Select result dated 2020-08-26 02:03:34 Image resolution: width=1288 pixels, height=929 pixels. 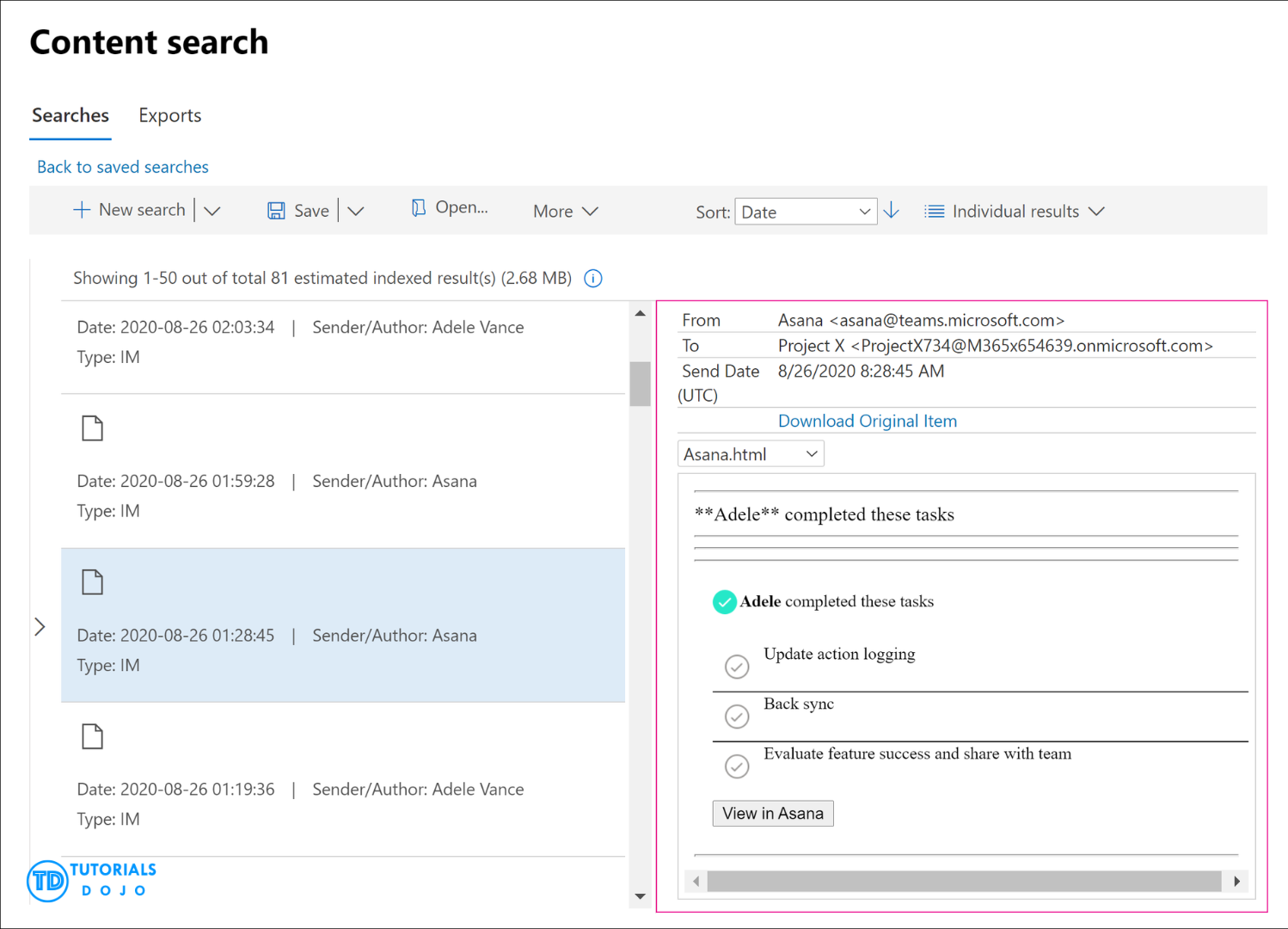click(343, 348)
